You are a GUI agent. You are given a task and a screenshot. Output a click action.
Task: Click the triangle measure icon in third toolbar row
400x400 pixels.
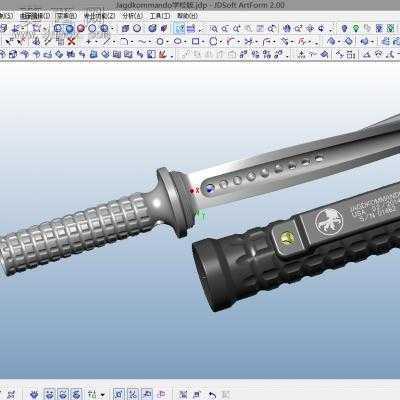(367, 54)
